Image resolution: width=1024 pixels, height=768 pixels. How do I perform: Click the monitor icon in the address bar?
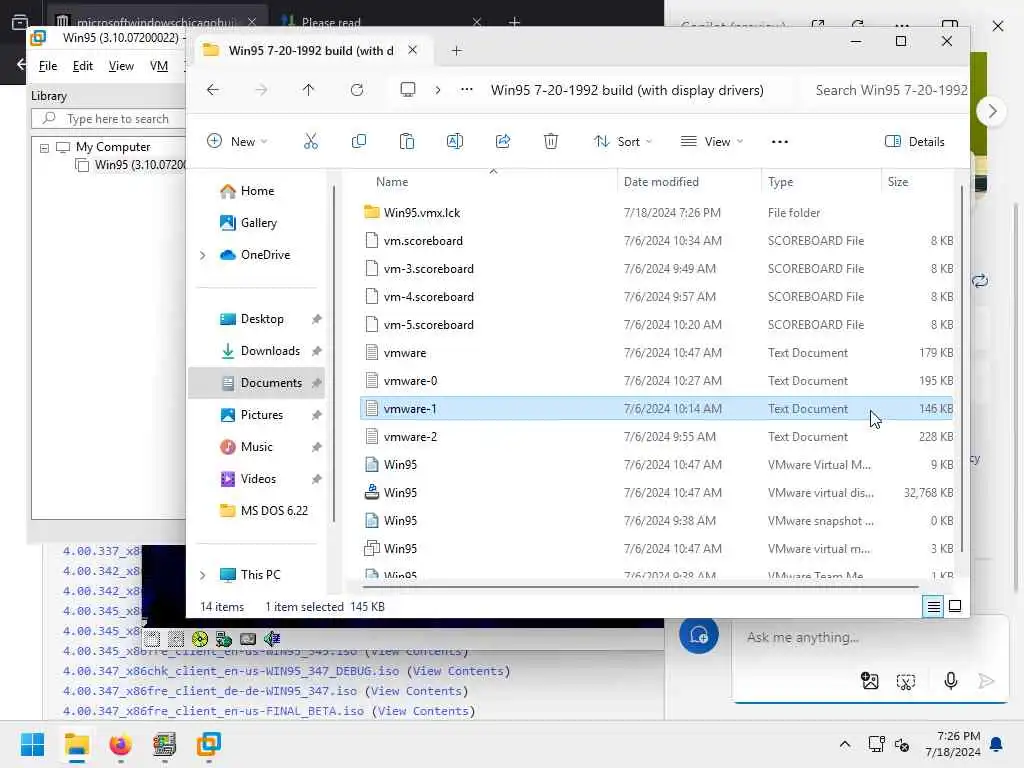pyautogui.click(x=408, y=89)
